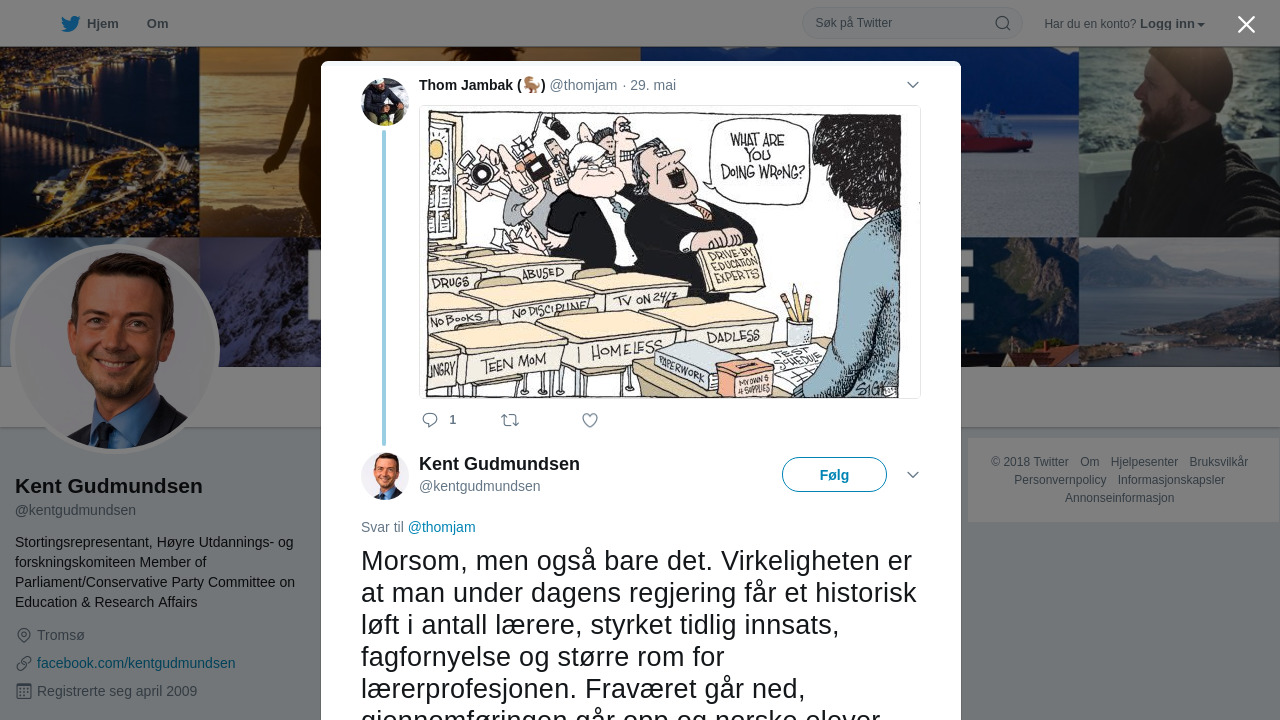Retweet Thom Jambak's cartoon tweet
This screenshot has width=1280, height=720.
tap(510, 420)
